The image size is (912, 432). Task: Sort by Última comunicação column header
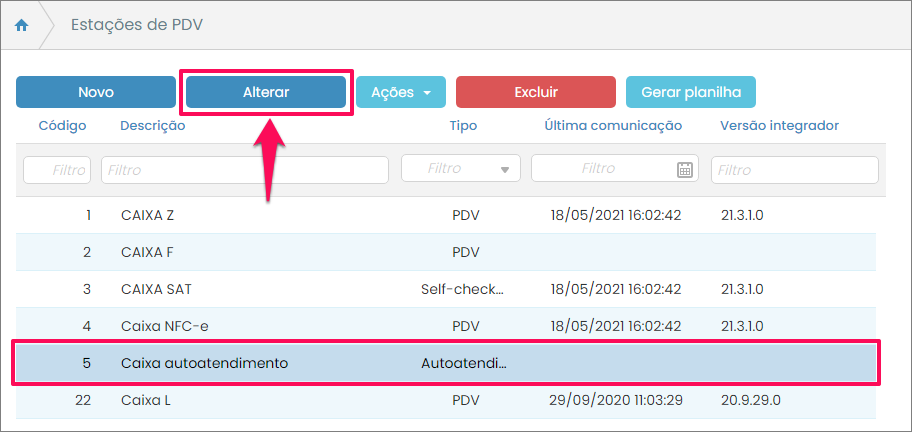click(613, 126)
